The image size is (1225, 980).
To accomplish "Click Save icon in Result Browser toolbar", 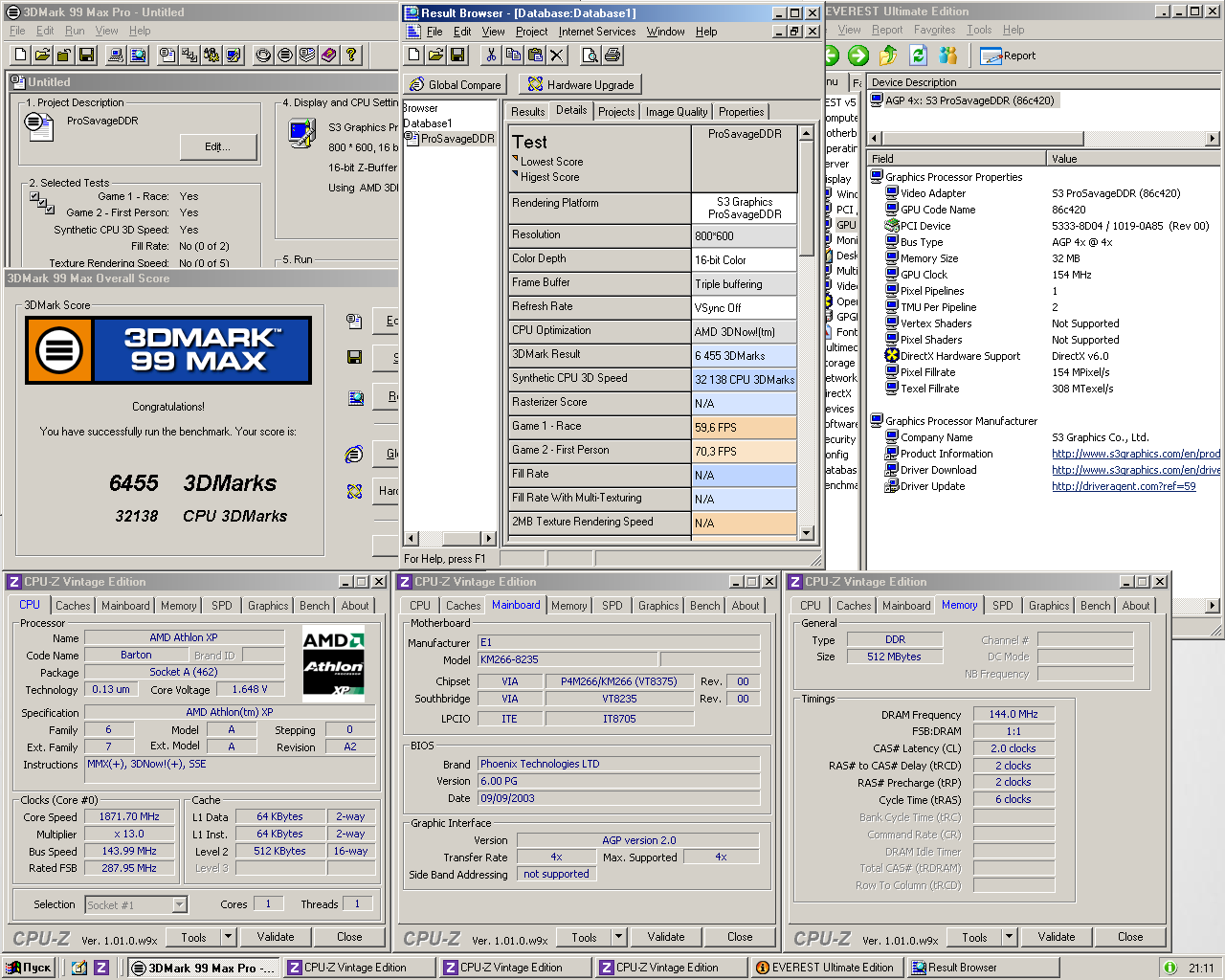I will pyautogui.click(x=457, y=56).
